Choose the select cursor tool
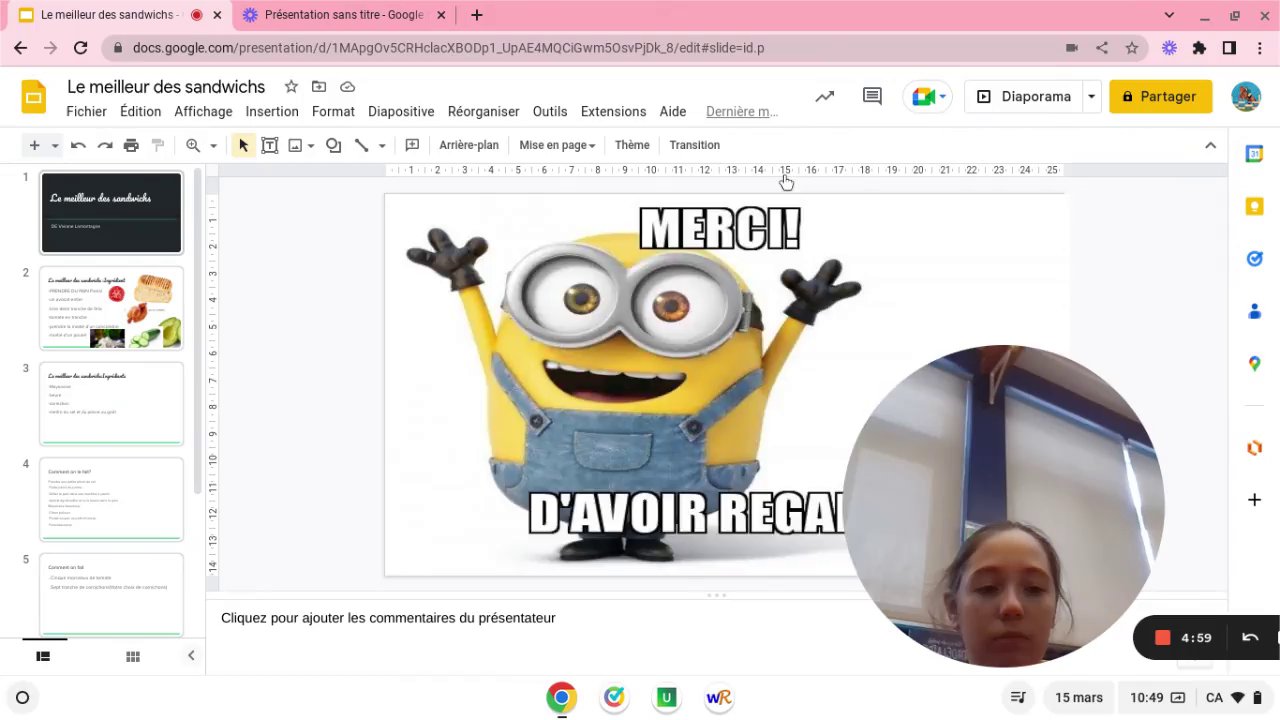Image resolution: width=1280 pixels, height=720 pixels. 243,145
